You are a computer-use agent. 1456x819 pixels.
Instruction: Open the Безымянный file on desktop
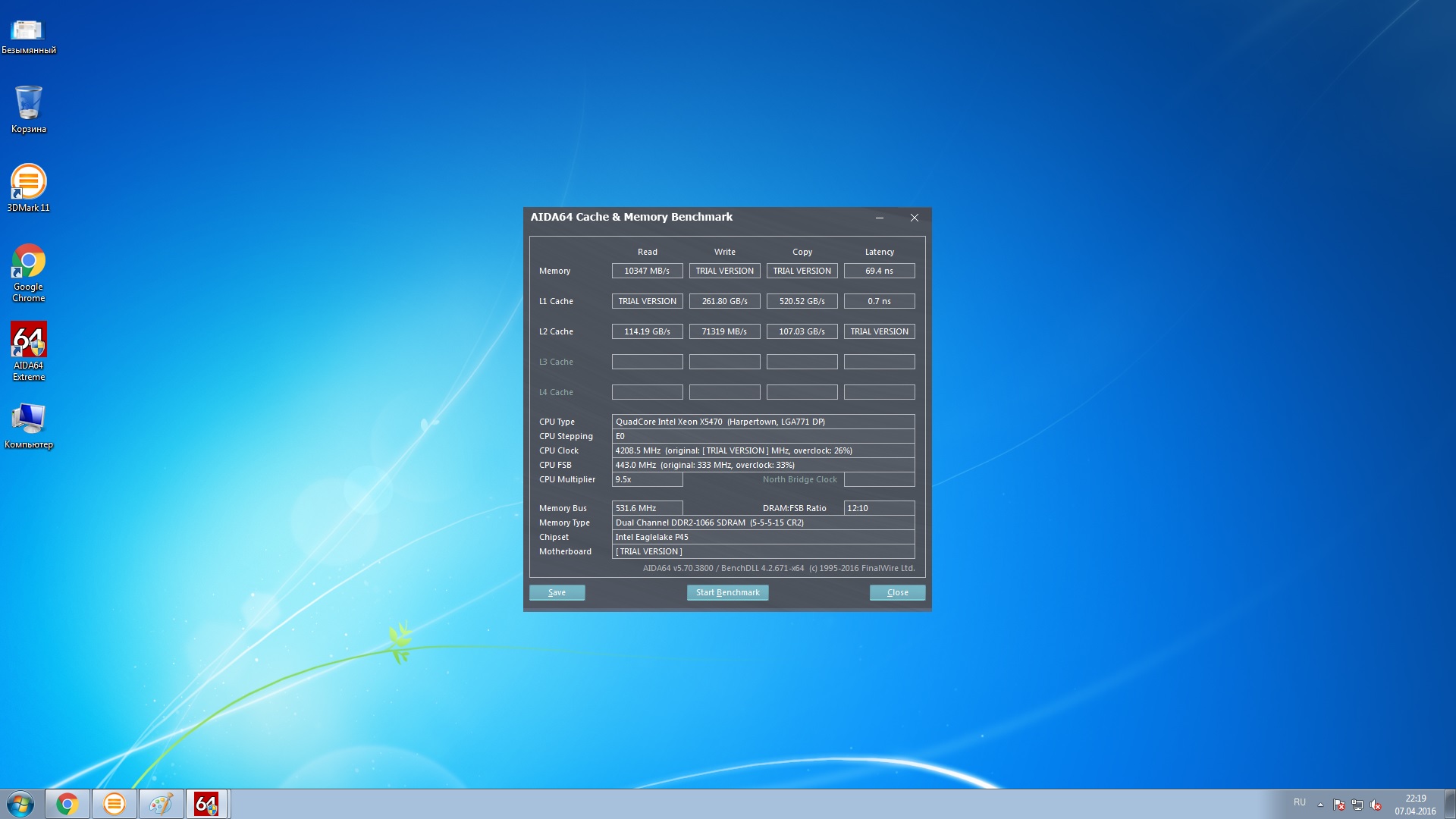(x=28, y=30)
